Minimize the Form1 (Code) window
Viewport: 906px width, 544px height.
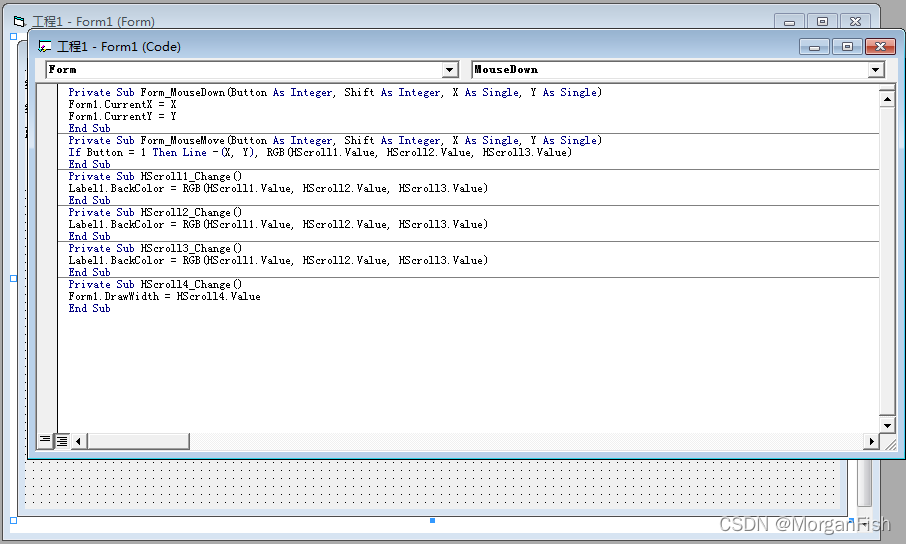(814, 47)
